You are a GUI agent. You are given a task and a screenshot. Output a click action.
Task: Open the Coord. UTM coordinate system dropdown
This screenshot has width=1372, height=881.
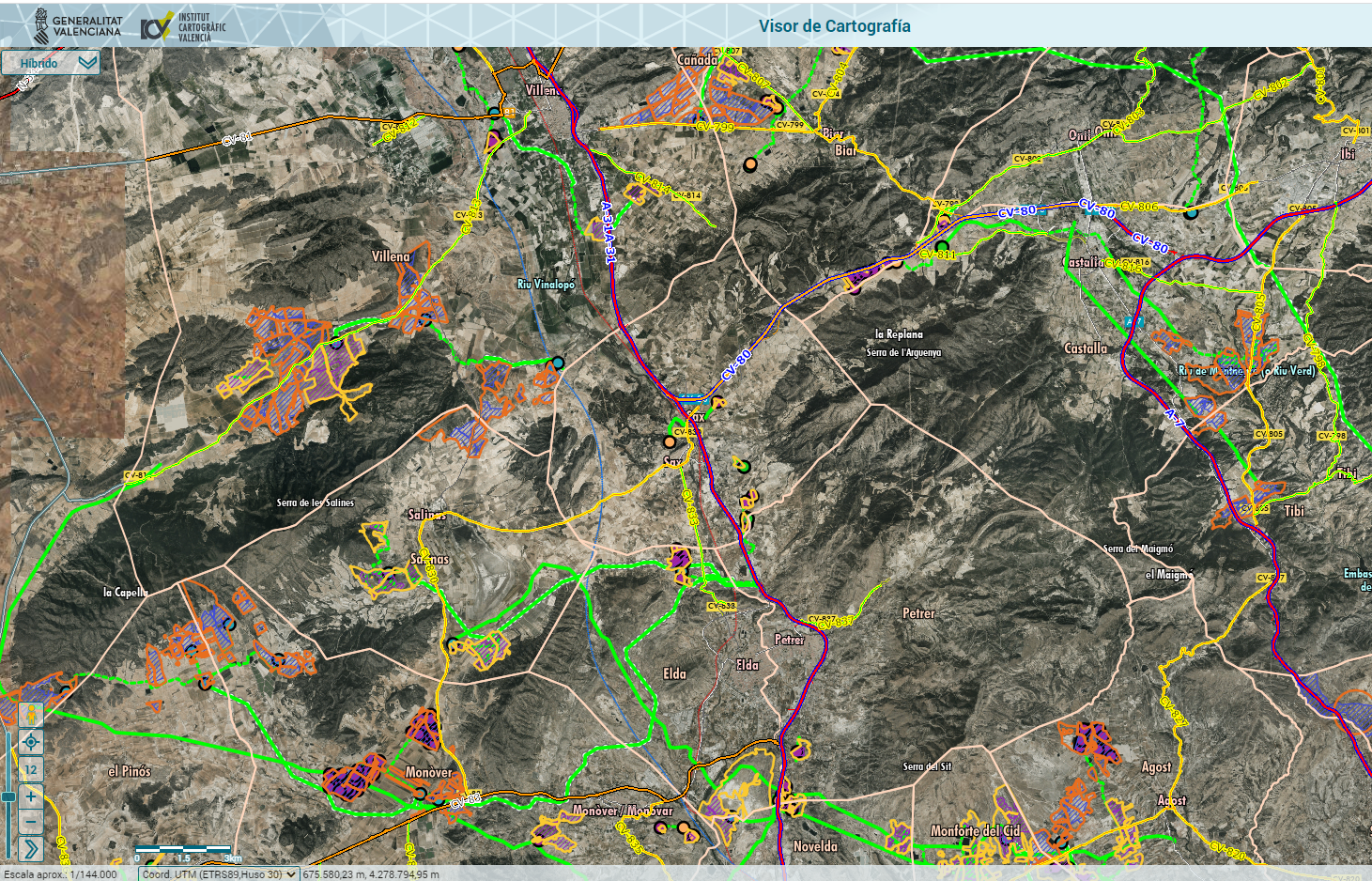[x=219, y=873]
